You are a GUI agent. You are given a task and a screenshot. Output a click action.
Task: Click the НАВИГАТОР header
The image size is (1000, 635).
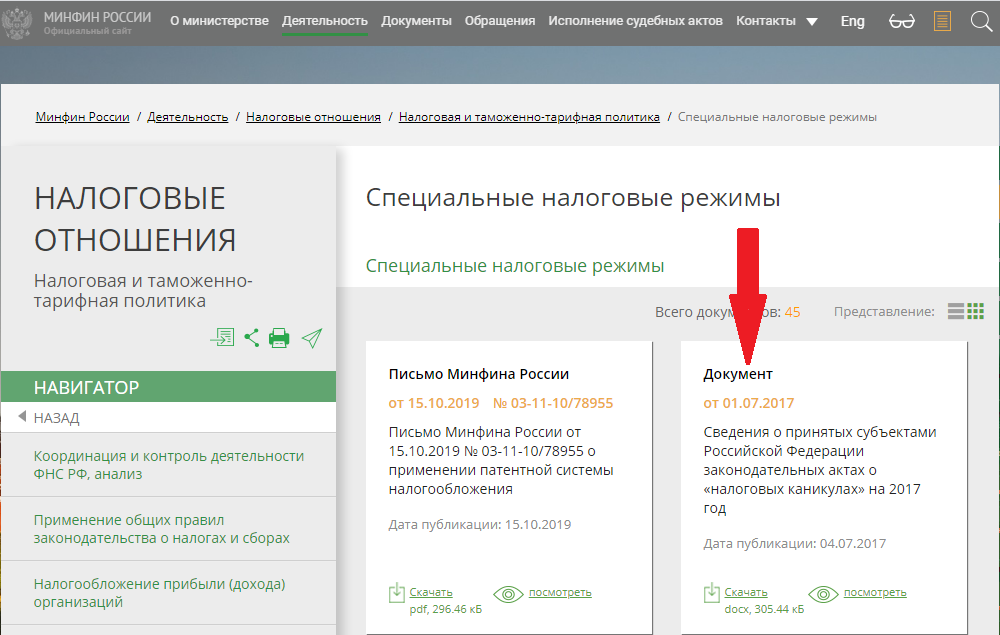(x=168, y=387)
